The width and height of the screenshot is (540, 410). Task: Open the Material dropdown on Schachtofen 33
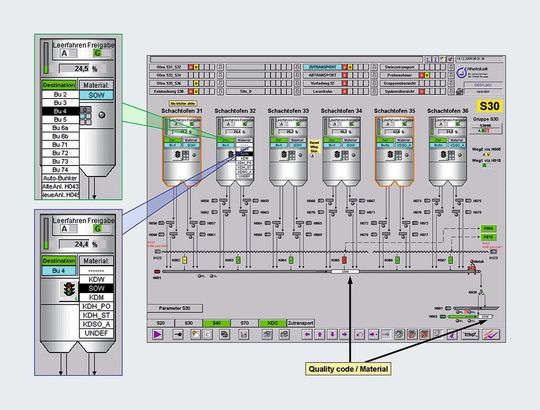[297, 140]
